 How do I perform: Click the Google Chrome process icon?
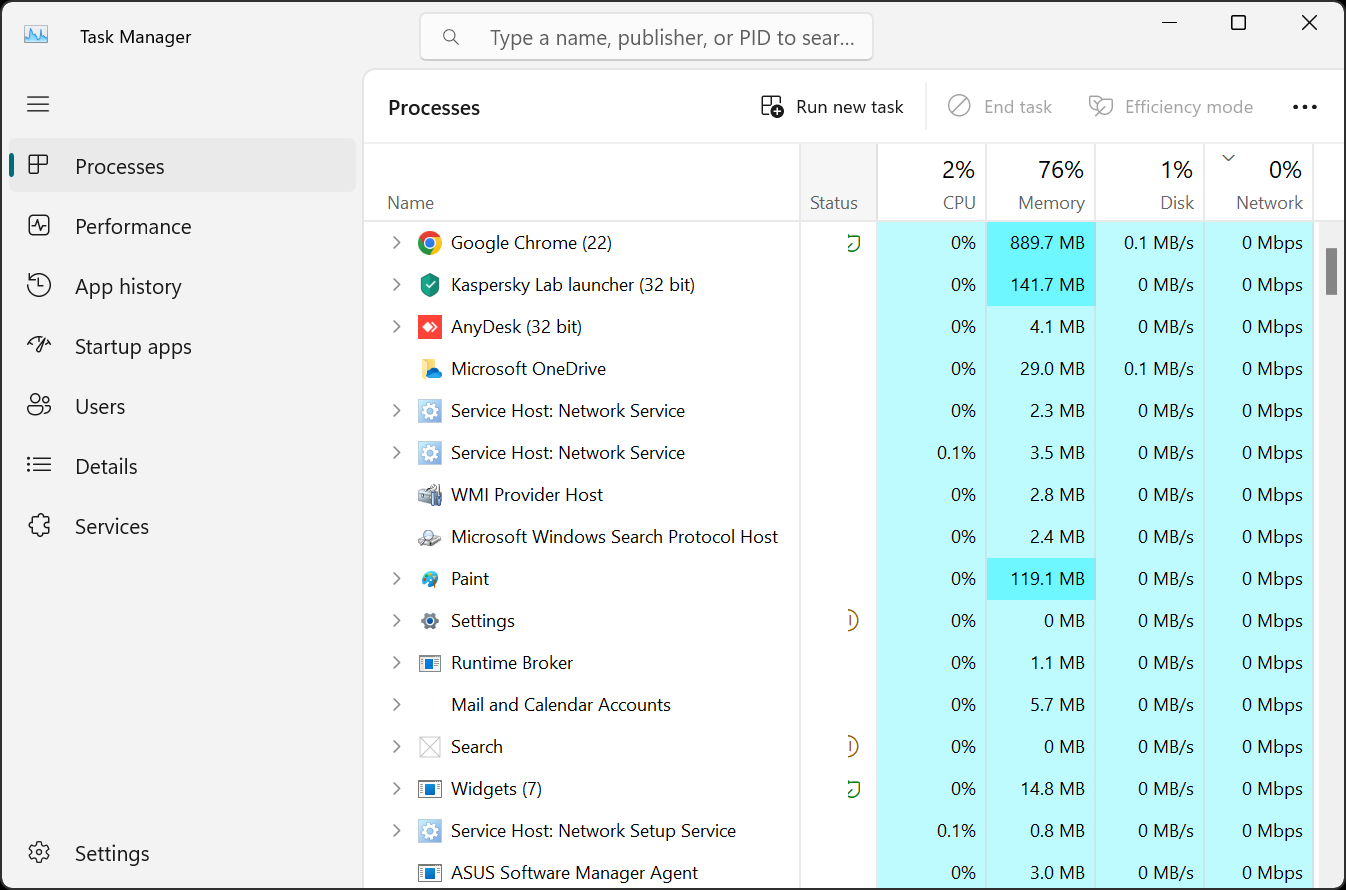click(x=430, y=243)
